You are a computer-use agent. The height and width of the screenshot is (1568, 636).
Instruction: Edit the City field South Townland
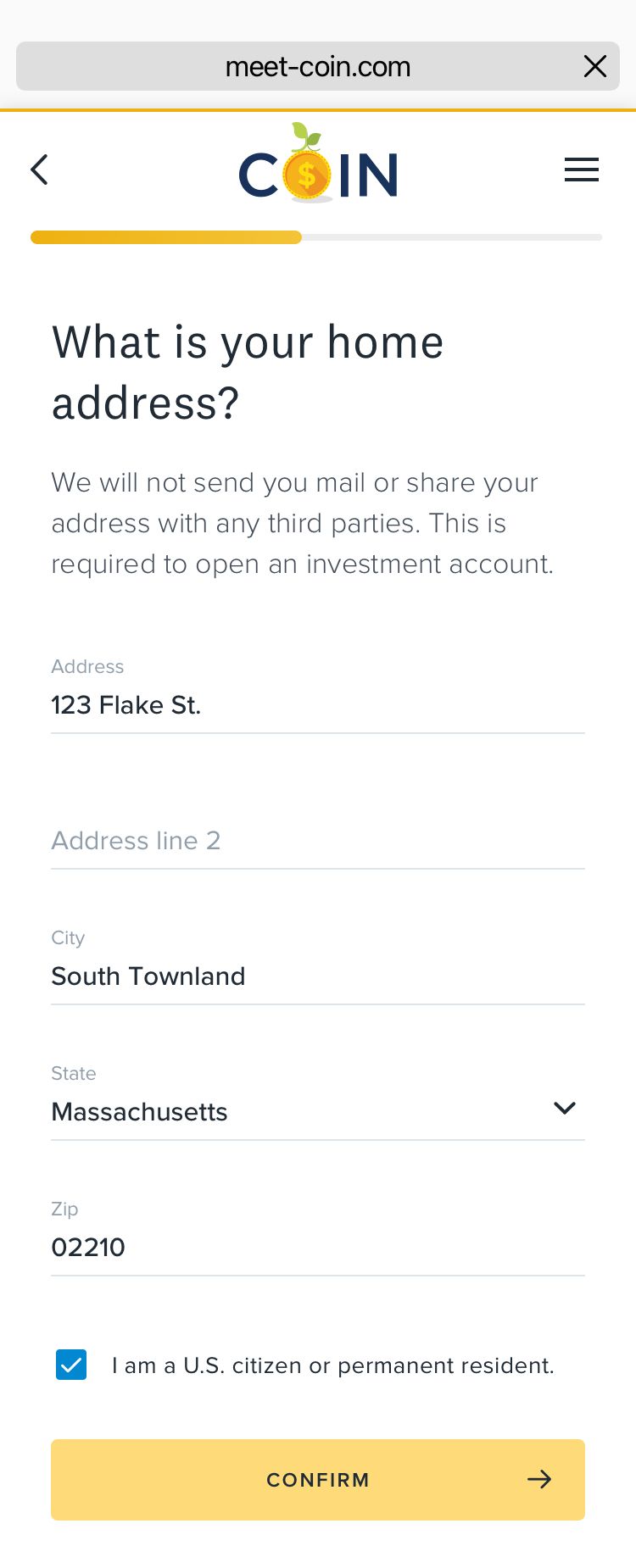(318, 976)
